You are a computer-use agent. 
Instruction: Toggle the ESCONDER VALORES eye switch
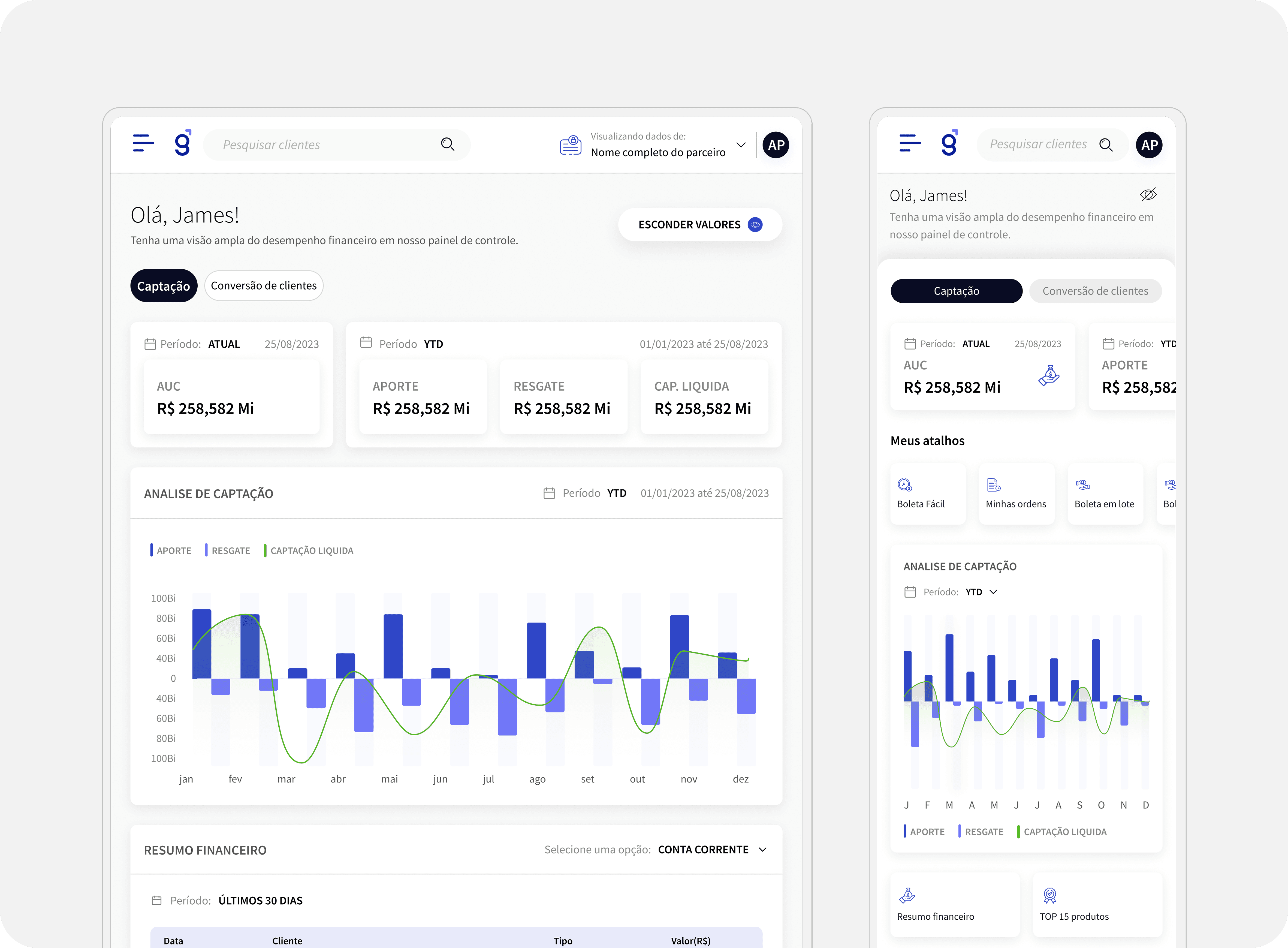click(755, 225)
